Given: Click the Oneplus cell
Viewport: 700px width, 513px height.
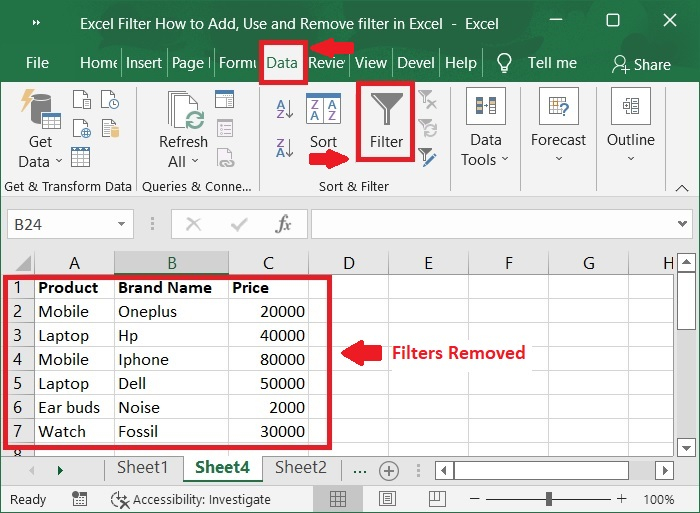Looking at the screenshot, I should coord(171,311).
